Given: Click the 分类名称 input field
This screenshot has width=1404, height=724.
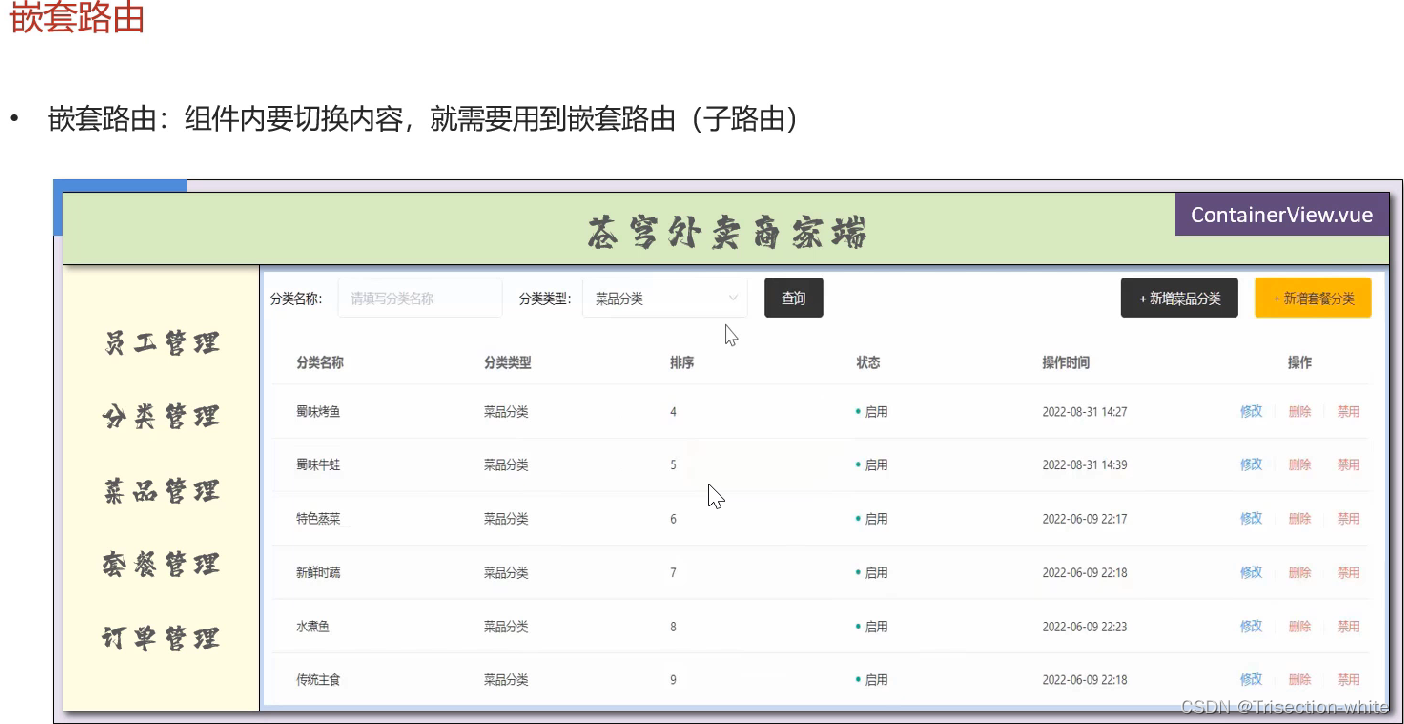Looking at the screenshot, I should pos(420,298).
